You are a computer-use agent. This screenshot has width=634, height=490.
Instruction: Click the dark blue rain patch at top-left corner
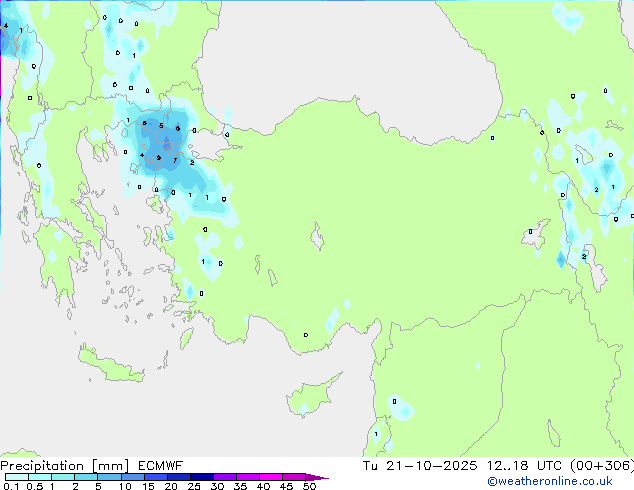[x=10, y=38]
